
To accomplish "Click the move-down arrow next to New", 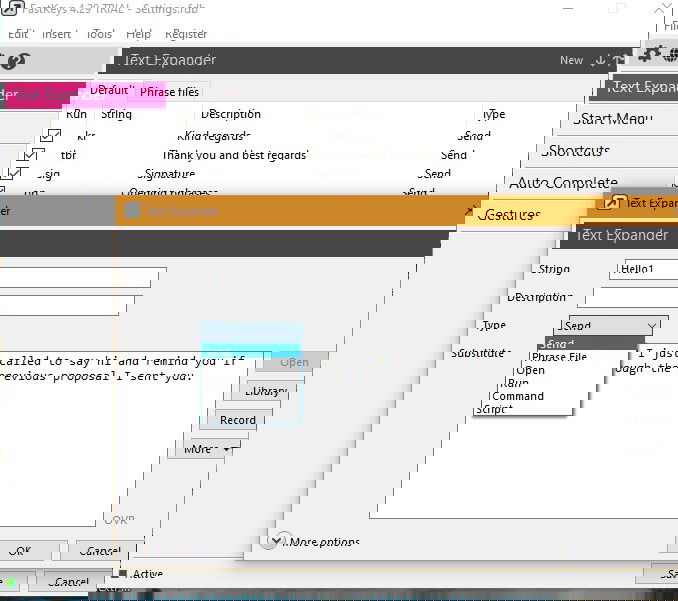I will click(600, 61).
